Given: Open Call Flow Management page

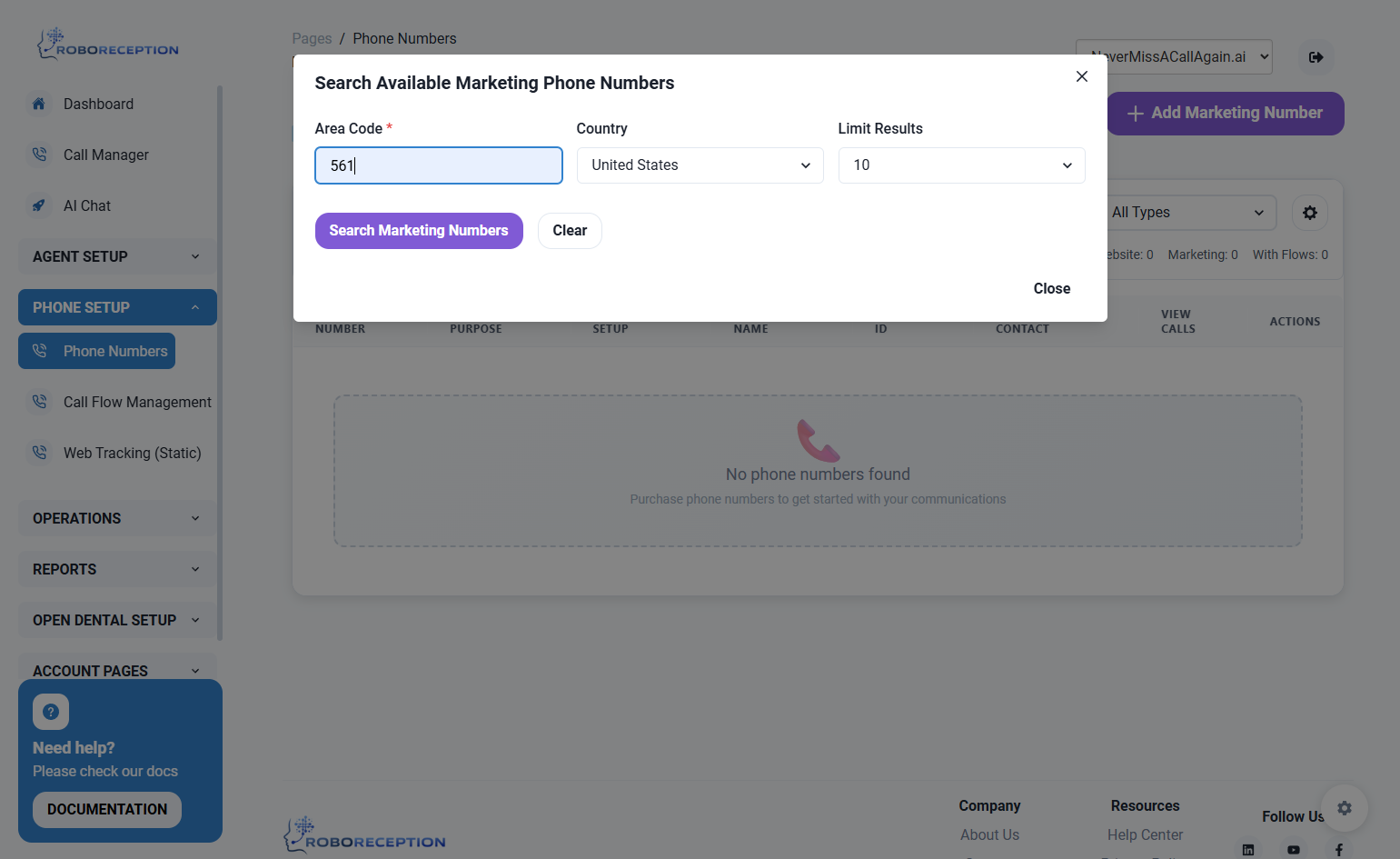Looking at the screenshot, I should click(x=137, y=403).
